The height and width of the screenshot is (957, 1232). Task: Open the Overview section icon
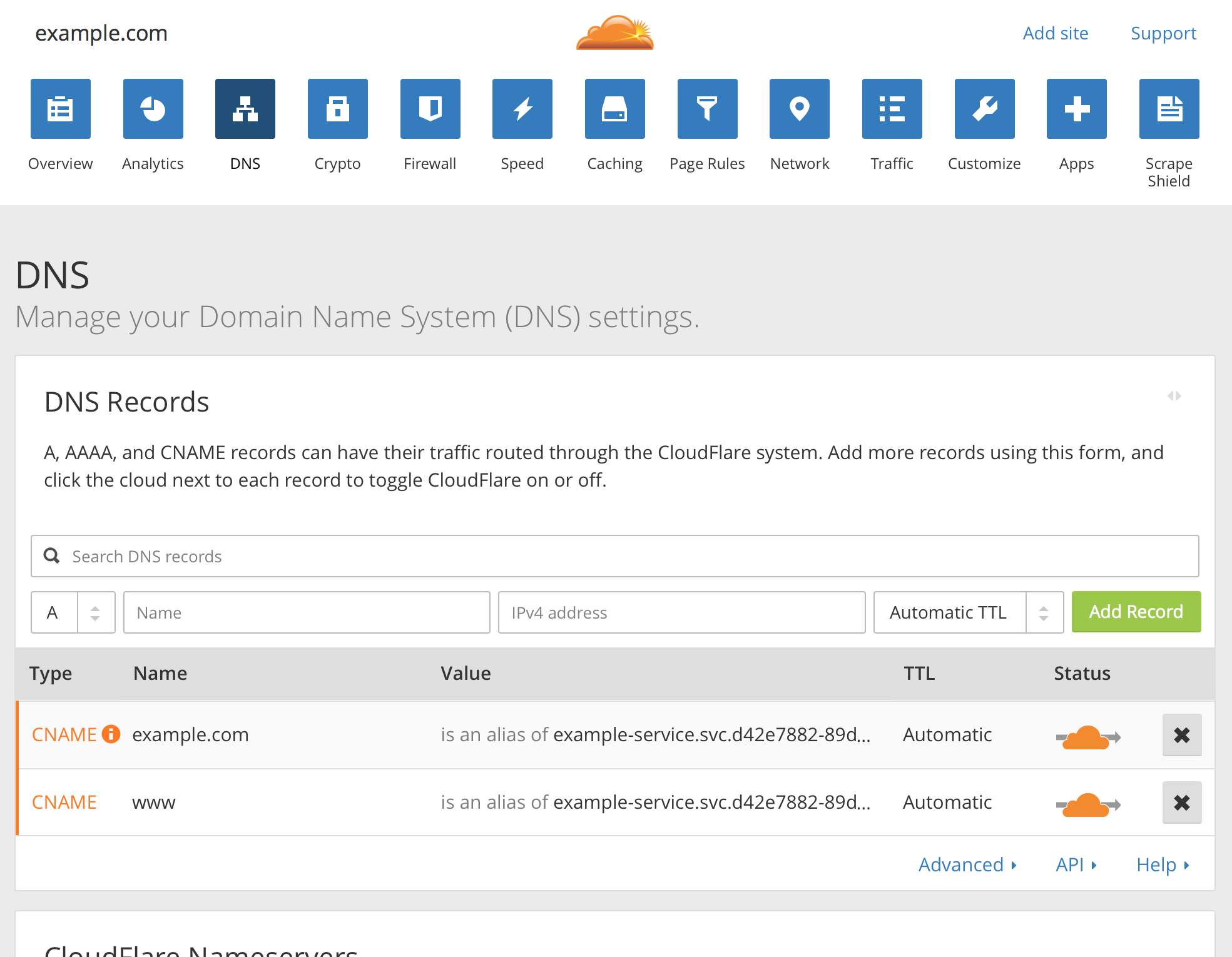click(x=61, y=109)
